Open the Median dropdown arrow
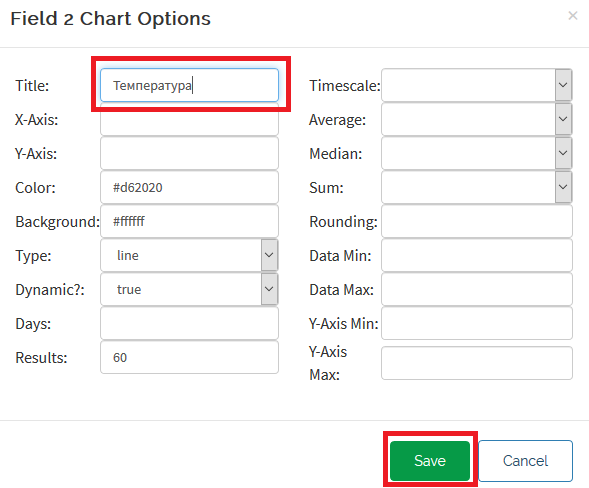The width and height of the screenshot is (589, 488). [x=563, y=153]
